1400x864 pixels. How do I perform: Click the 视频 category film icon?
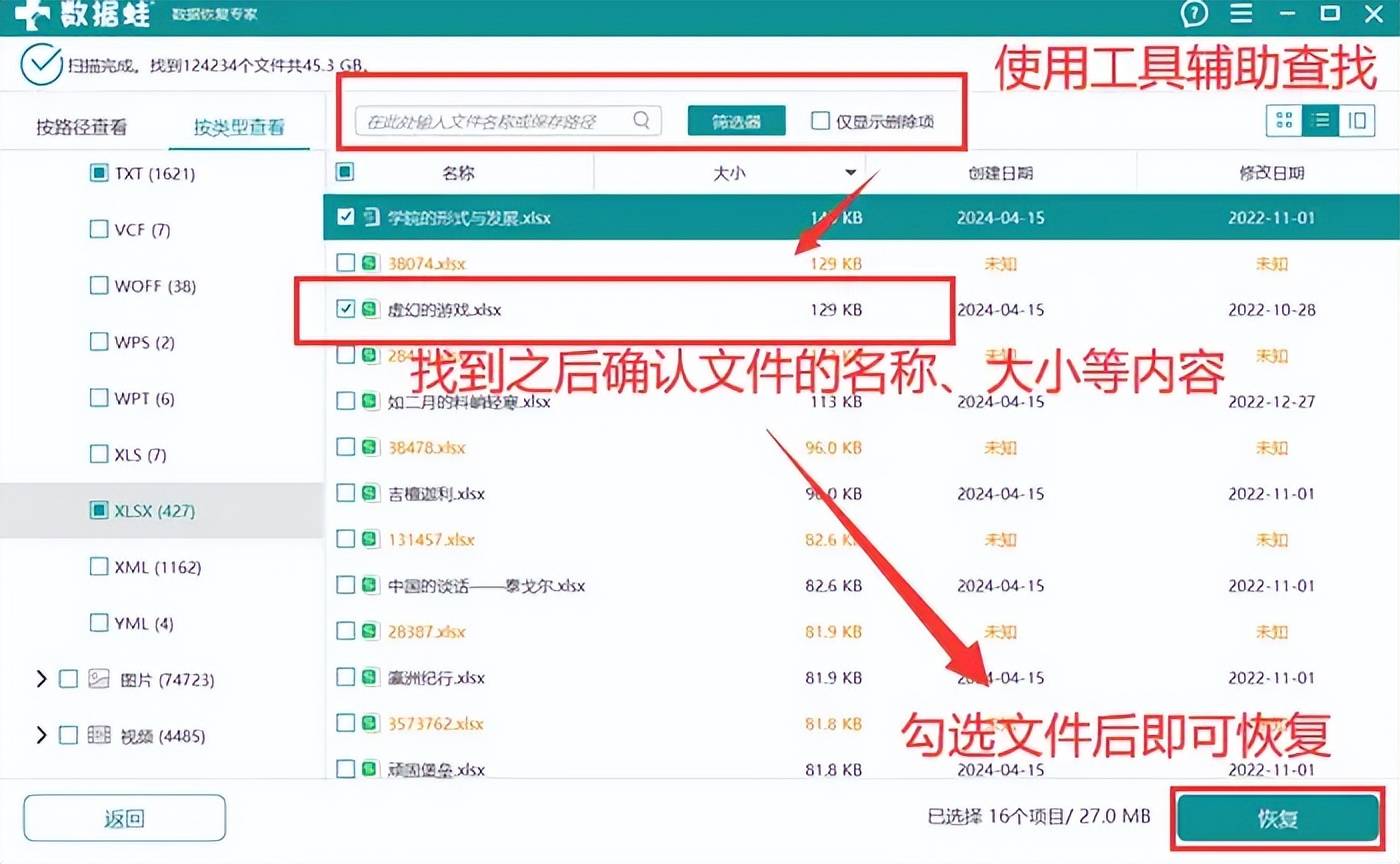[x=98, y=735]
